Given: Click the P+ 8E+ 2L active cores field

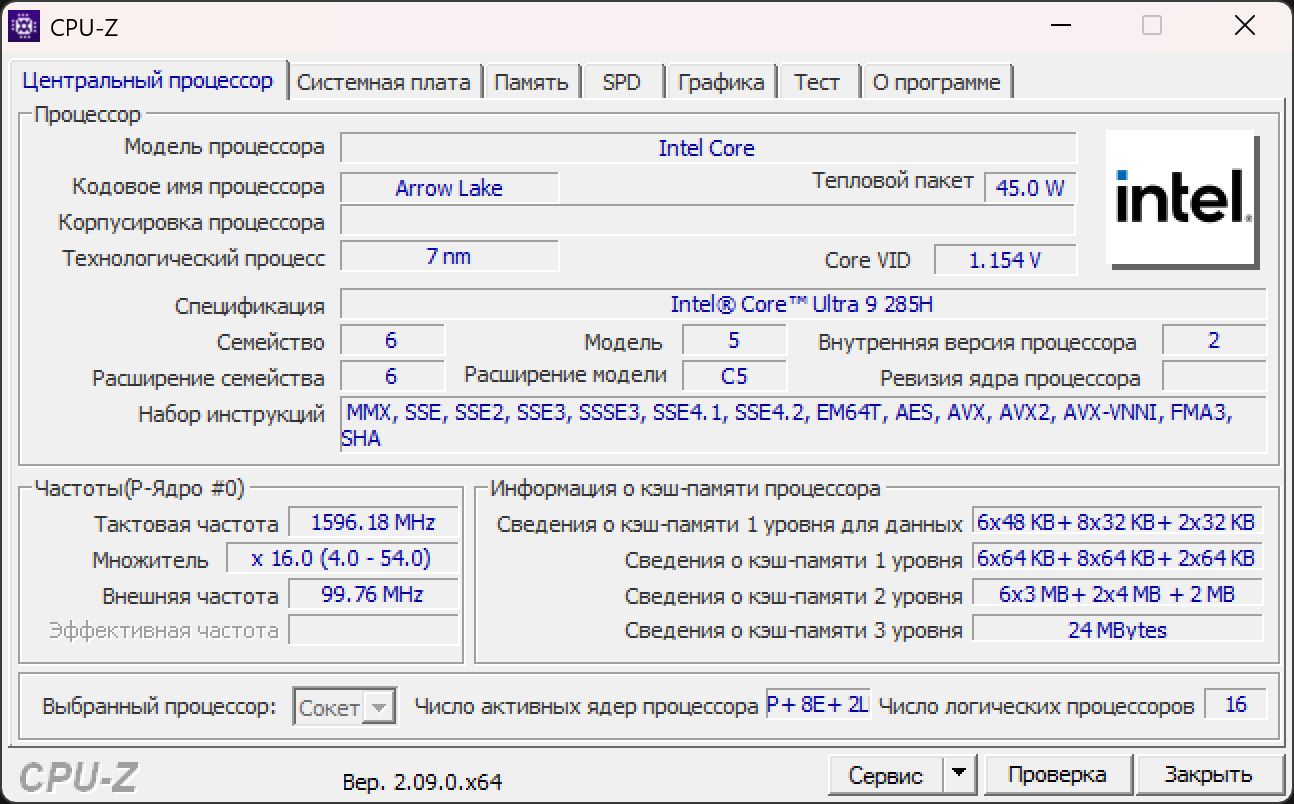Looking at the screenshot, I should tap(818, 704).
